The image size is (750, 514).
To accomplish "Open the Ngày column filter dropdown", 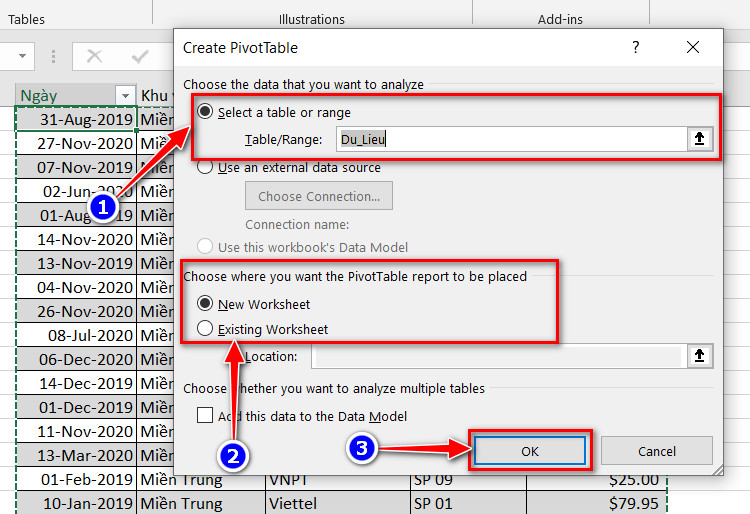I will tap(125, 96).
